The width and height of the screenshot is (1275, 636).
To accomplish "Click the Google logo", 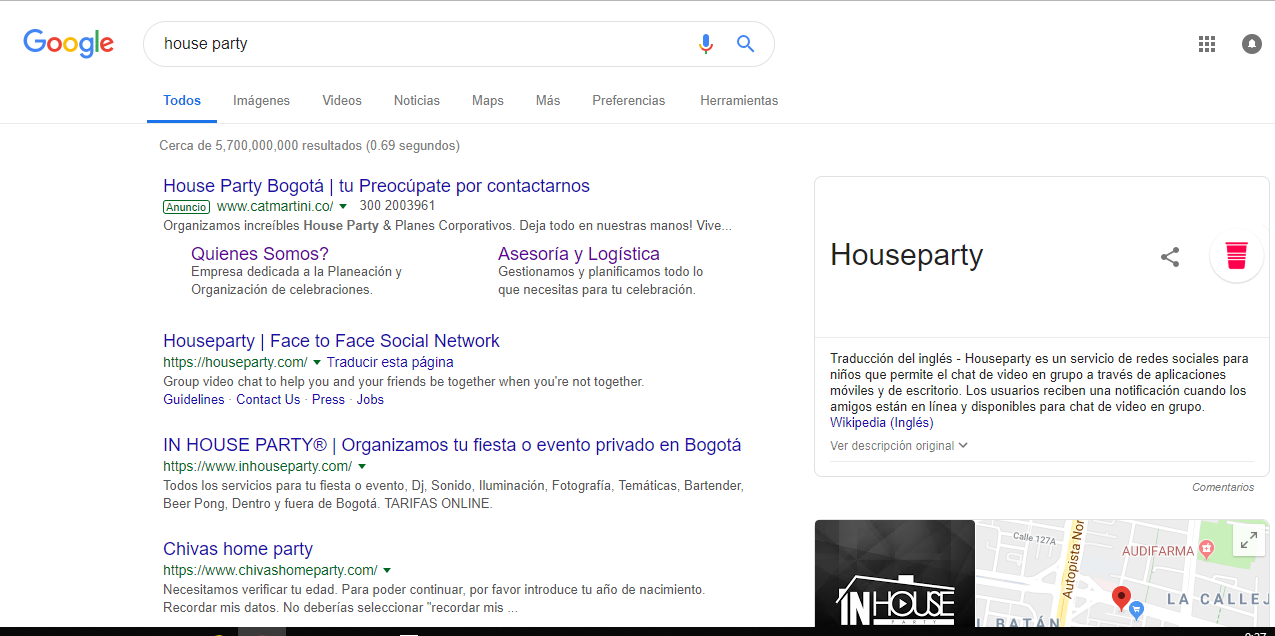I will pyautogui.click(x=68, y=44).
